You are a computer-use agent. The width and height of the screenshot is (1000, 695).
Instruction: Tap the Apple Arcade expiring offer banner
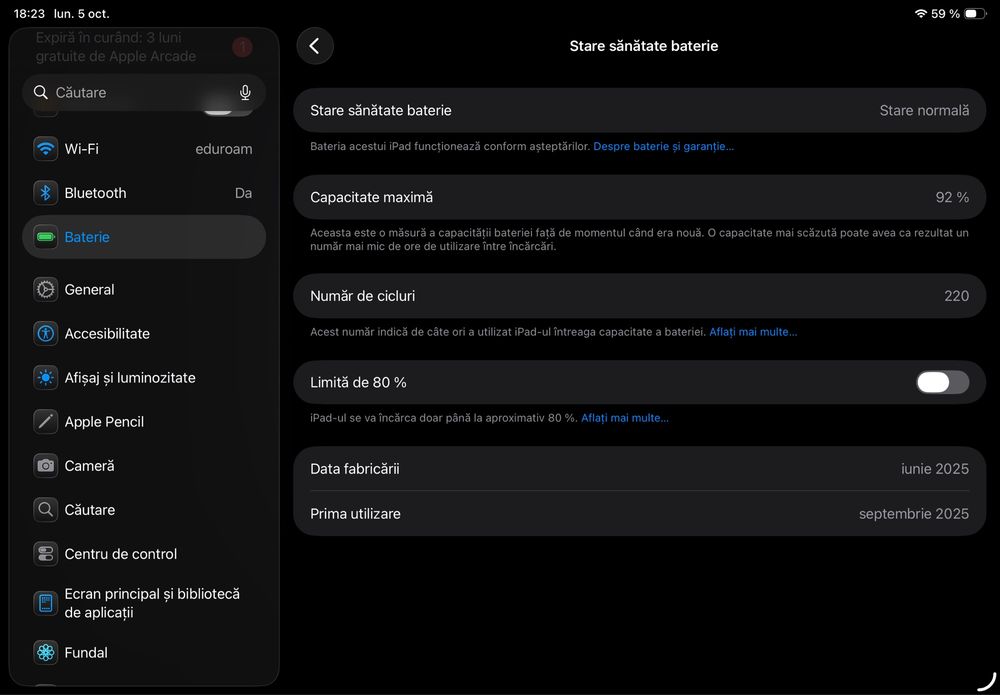pyautogui.click(x=144, y=47)
